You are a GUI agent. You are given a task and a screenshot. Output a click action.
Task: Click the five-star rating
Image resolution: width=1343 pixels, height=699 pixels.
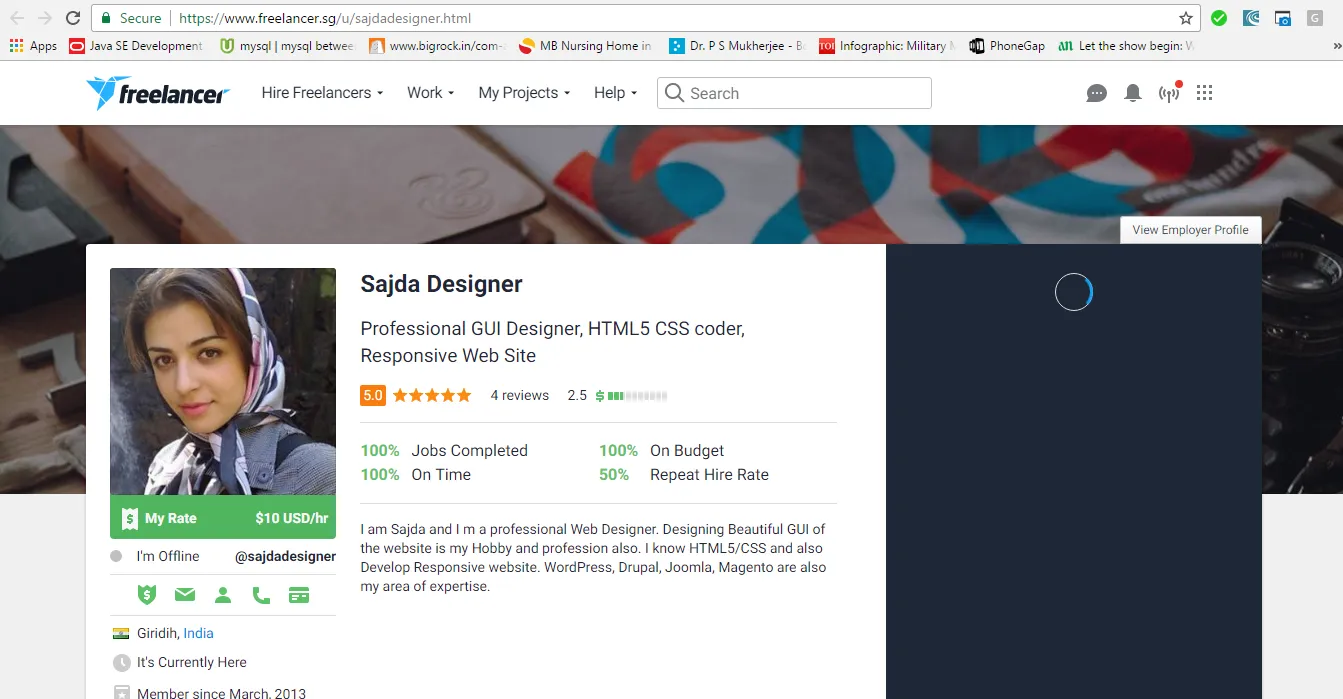click(432, 395)
